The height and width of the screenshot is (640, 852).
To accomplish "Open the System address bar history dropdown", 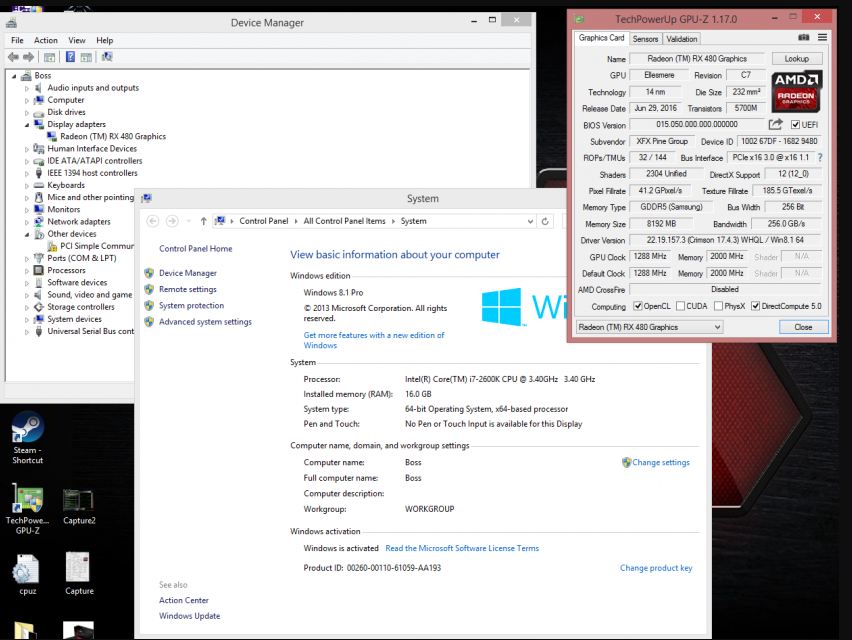I will [x=530, y=221].
